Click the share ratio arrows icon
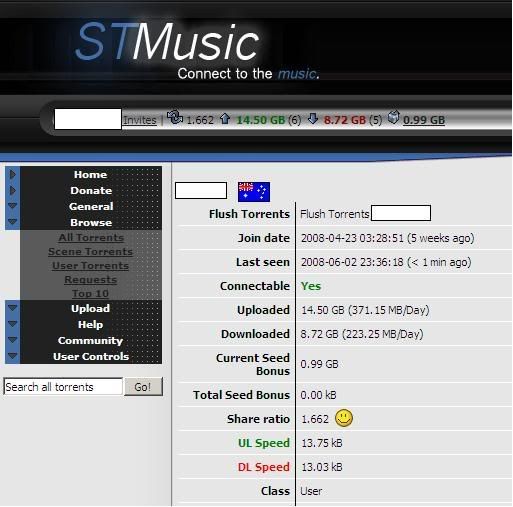The width and height of the screenshot is (513, 507). coord(175,117)
